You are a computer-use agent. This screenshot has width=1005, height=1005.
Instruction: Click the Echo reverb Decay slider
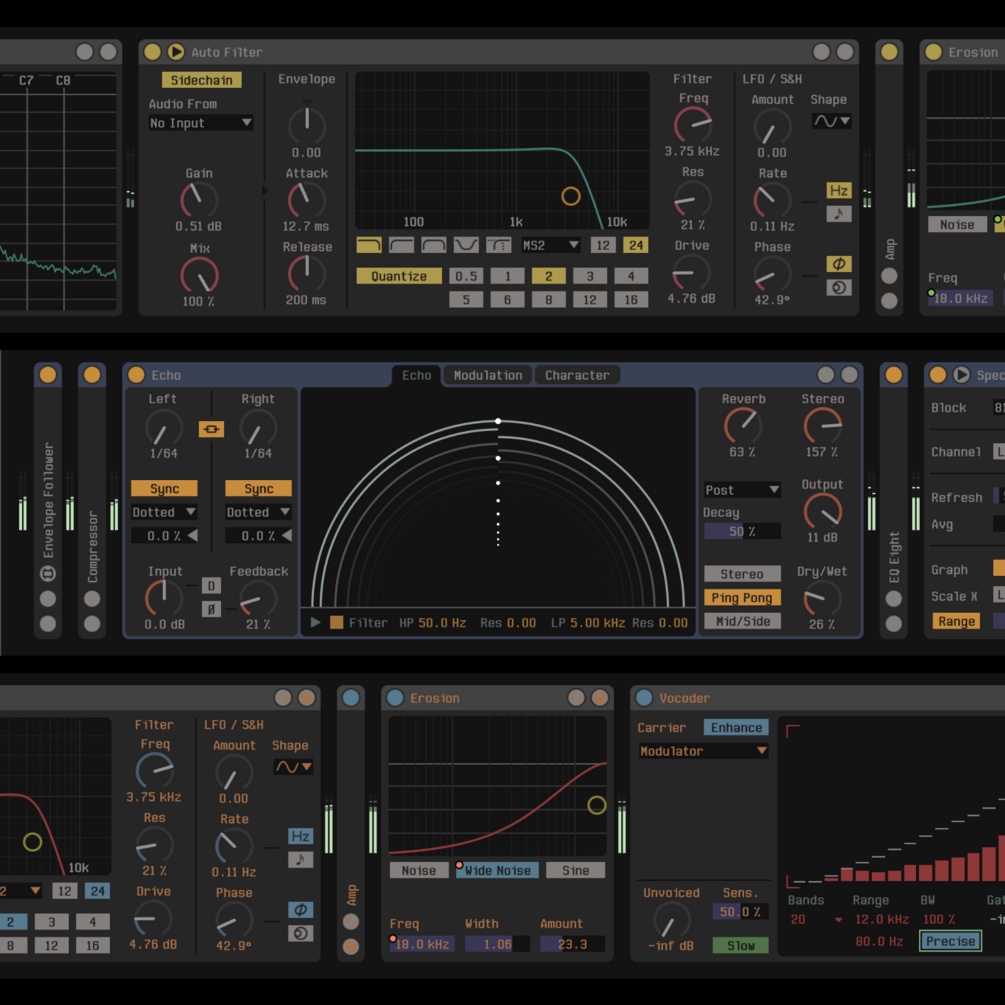coord(742,531)
